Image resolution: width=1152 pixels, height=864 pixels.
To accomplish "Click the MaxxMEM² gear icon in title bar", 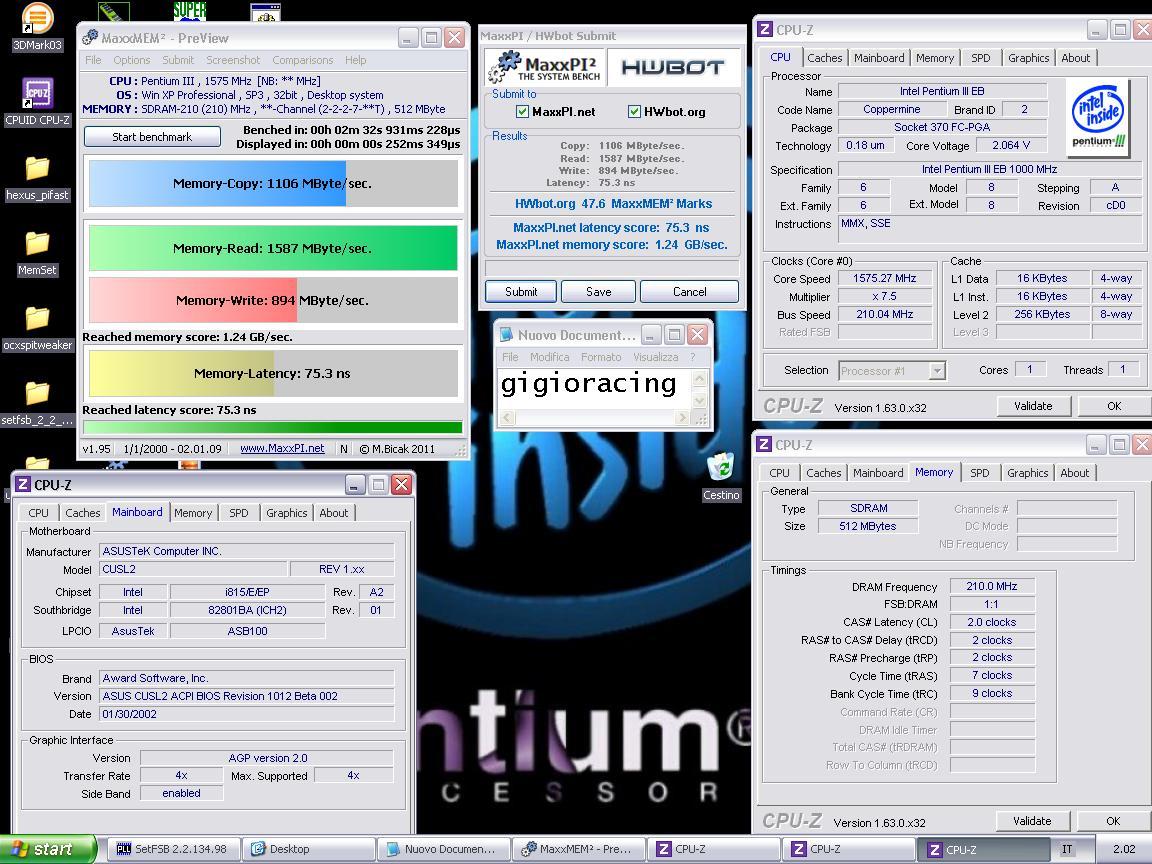I will (x=90, y=37).
